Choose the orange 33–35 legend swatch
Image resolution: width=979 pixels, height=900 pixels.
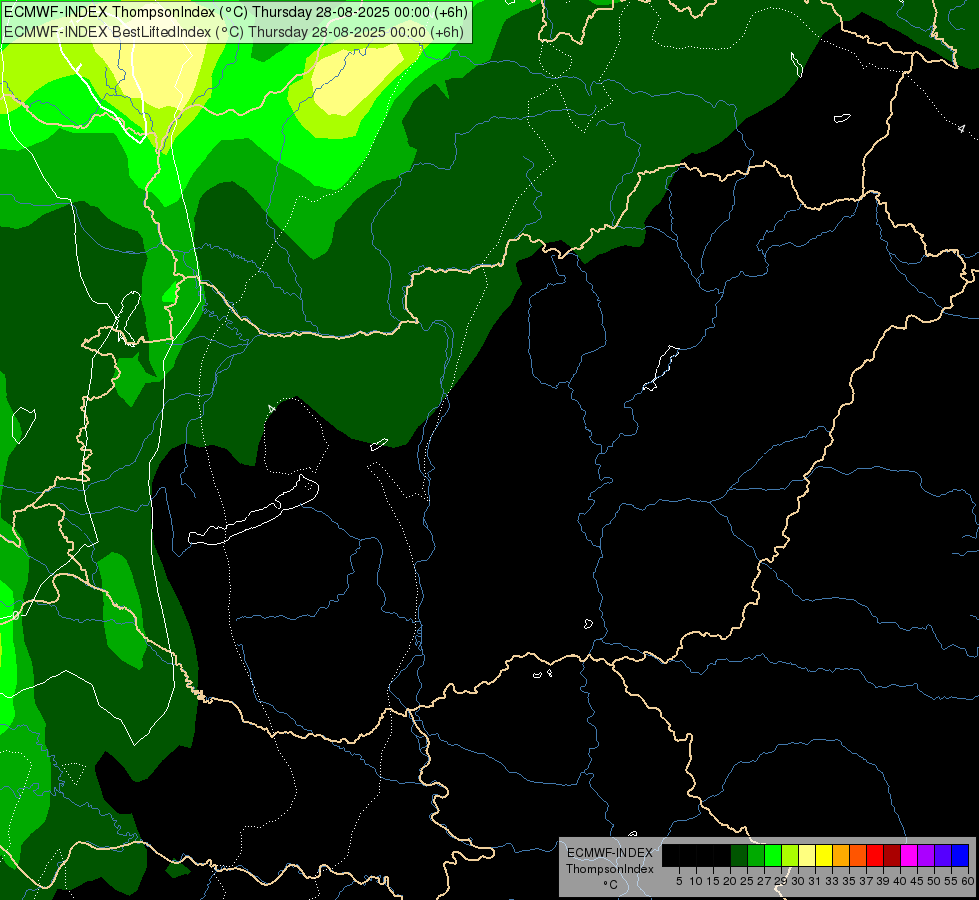(x=841, y=855)
